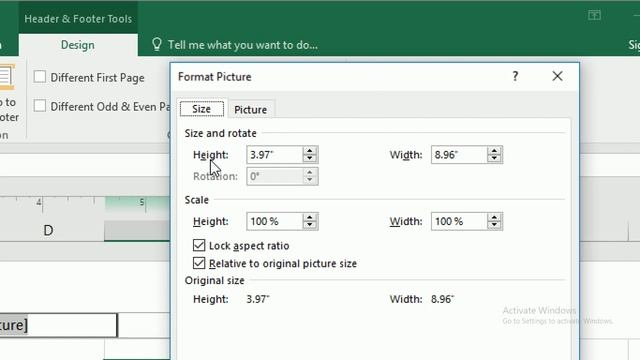Close the Format Picture dialog
The height and width of the screenshot is (360, 640).
point(557,76)
